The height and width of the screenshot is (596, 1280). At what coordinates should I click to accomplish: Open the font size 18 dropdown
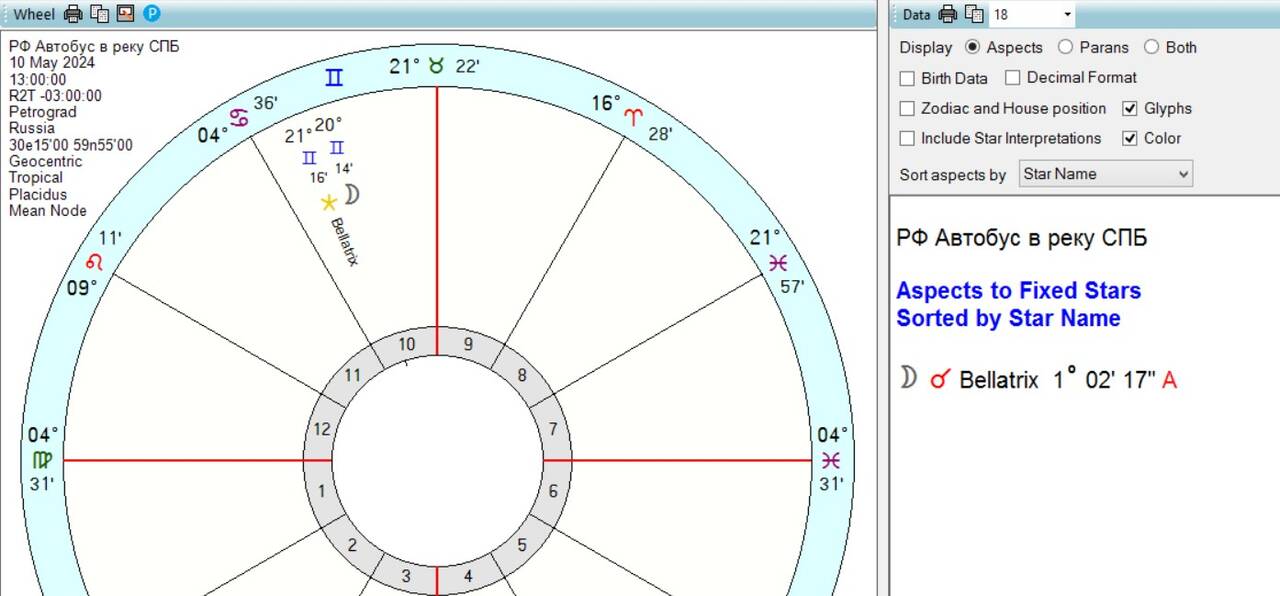pyautogui.click(x=1067, y=15)
